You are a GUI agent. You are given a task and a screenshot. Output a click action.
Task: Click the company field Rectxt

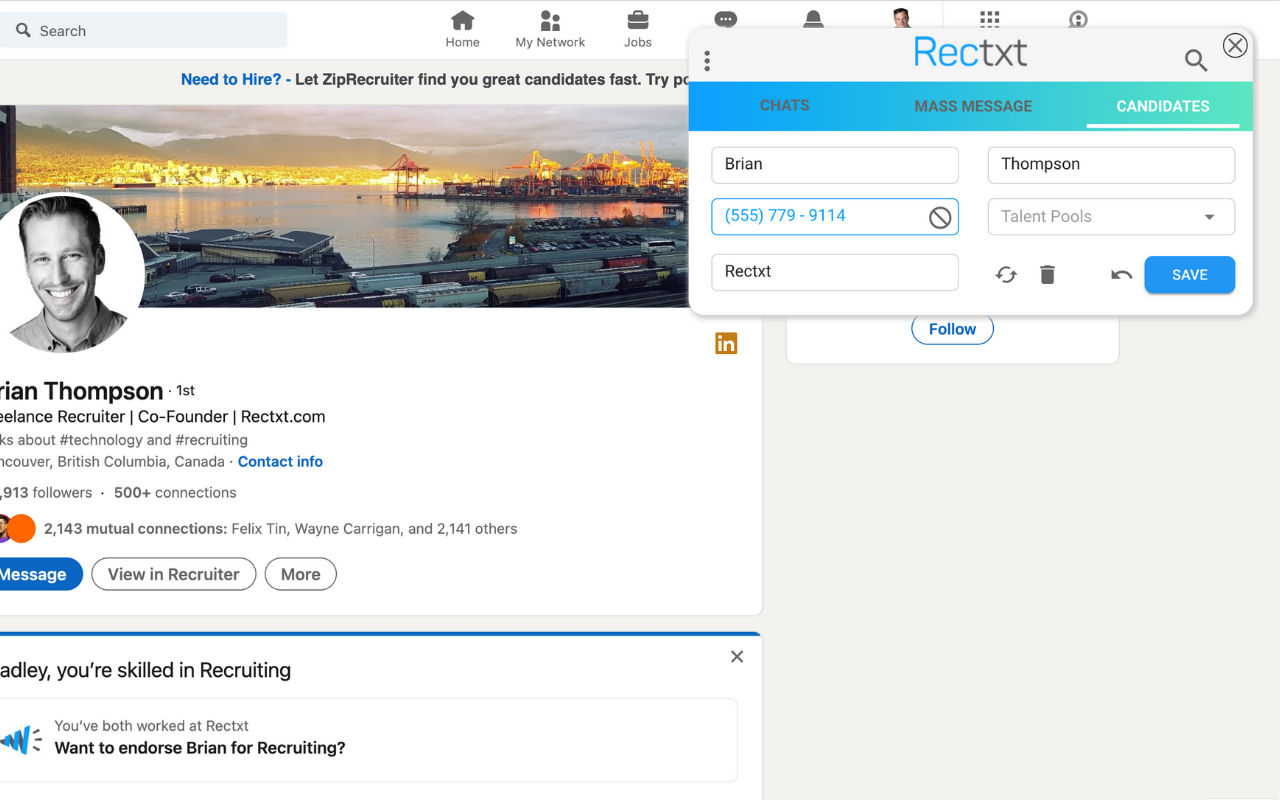coord(835,272)
